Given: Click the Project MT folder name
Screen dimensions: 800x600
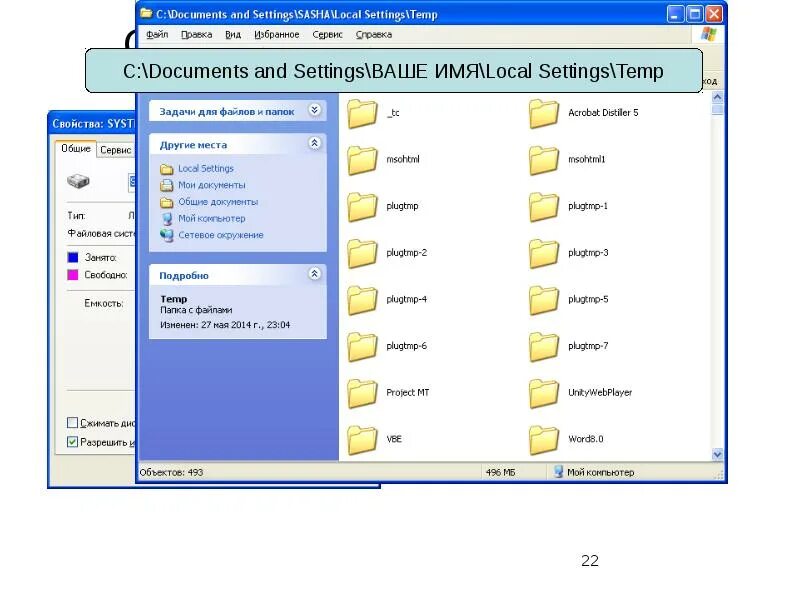Looking at the screenshot, I should click(x=408, y=392).
